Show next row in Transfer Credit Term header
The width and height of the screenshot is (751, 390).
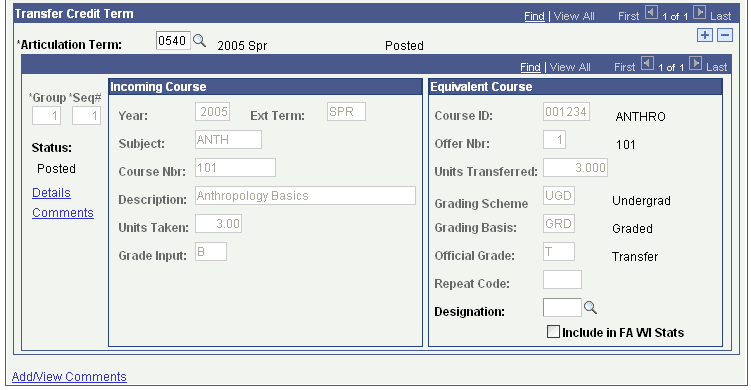click(700, 13)
